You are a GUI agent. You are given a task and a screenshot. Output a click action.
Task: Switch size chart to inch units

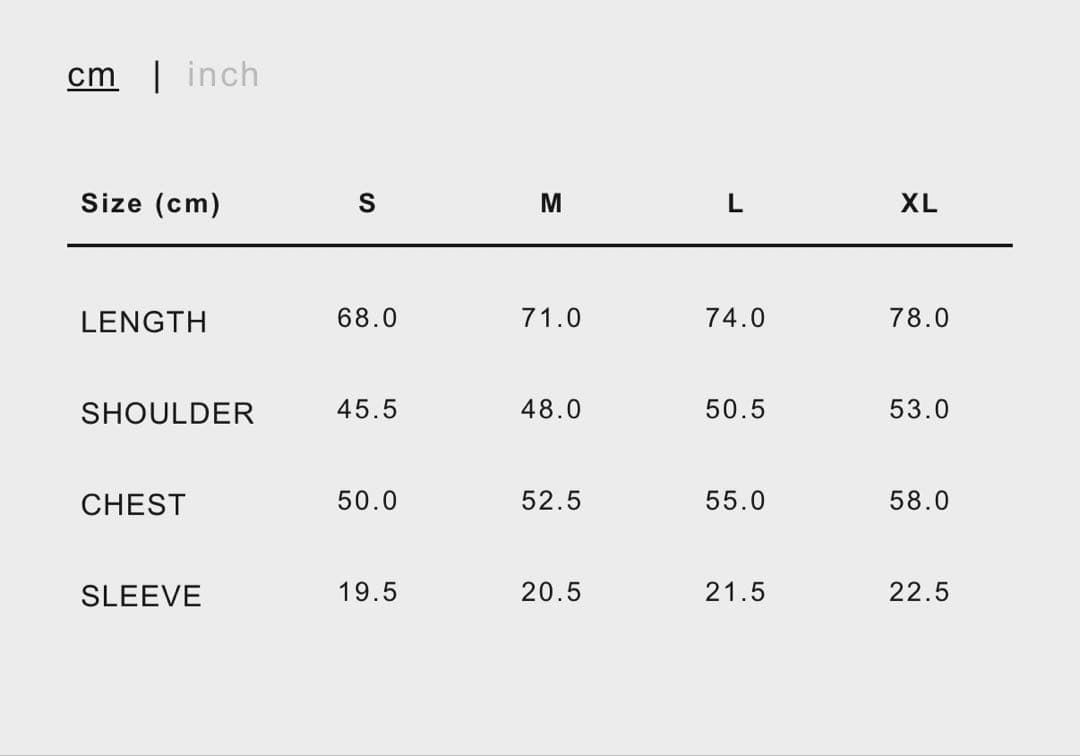point(223,75)
